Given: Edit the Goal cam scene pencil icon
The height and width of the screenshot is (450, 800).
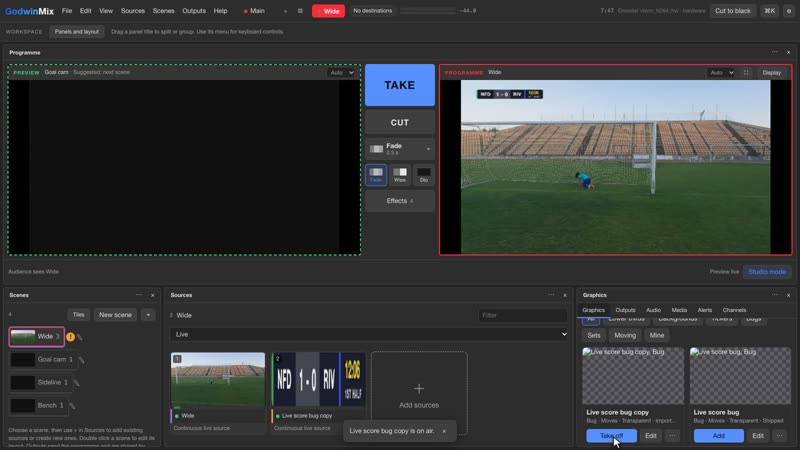Looking at the screenshot, I should click(81, 360).
